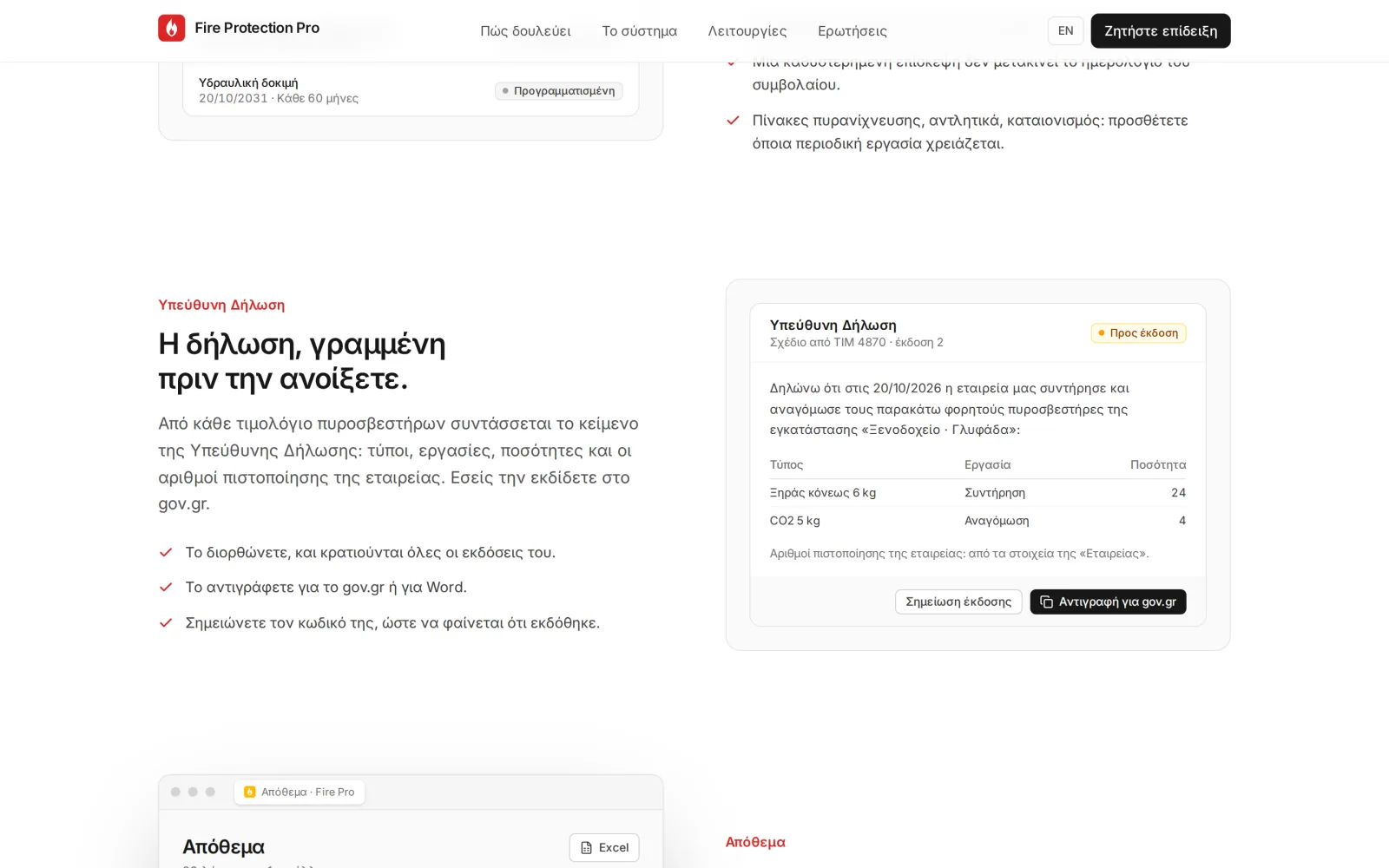Click the red Υπεύθυνη Δήλωση section label

click(x=221, y=305)
